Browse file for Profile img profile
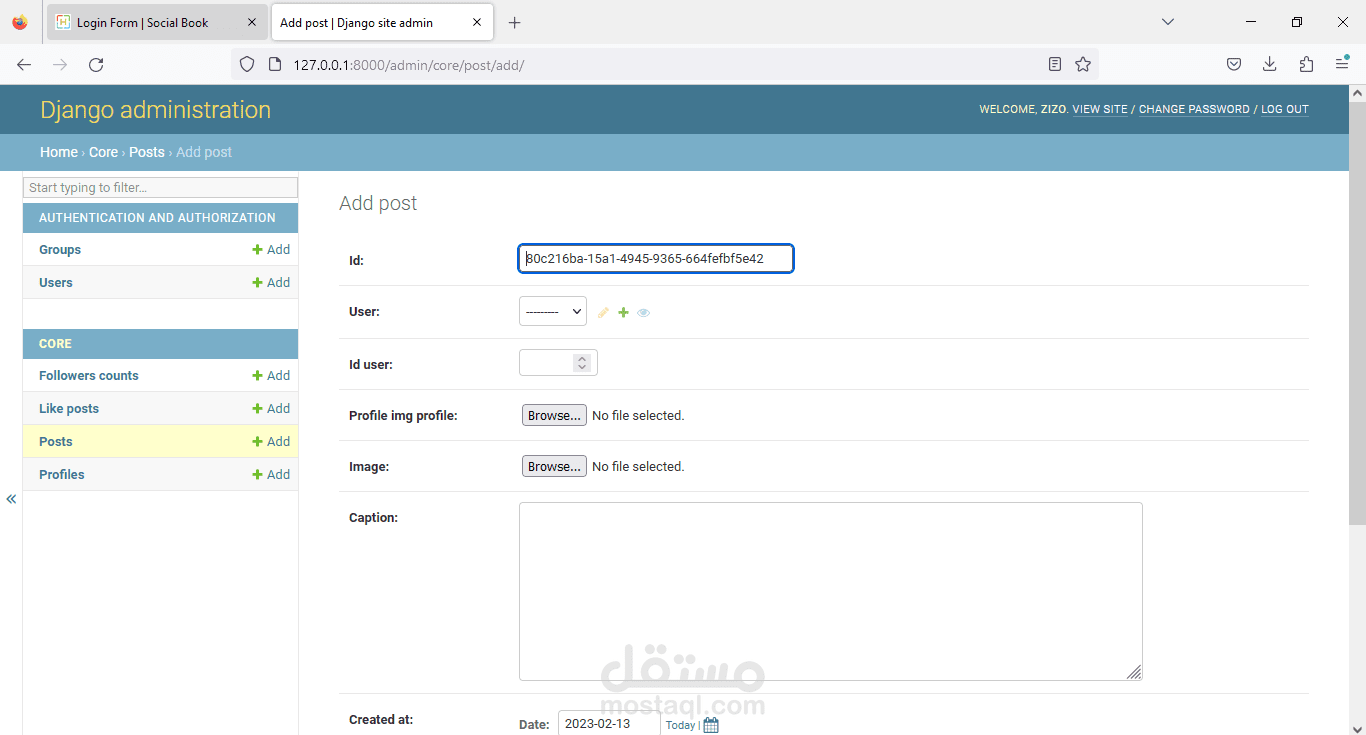1366x735 pixels. pyautogui.click(x=554, y=416)
